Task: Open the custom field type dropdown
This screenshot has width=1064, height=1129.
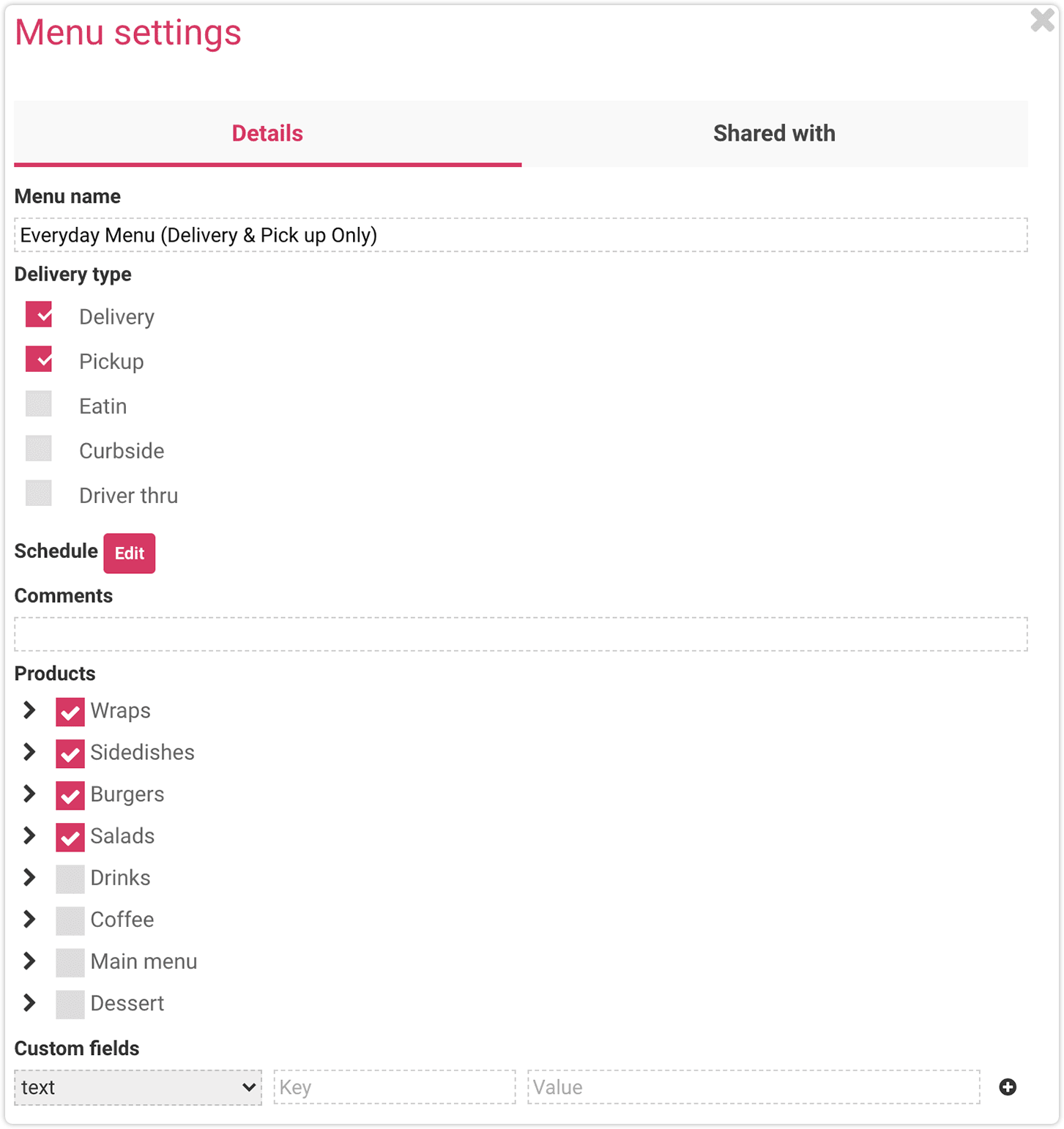Action: [x=138, y=1087]
